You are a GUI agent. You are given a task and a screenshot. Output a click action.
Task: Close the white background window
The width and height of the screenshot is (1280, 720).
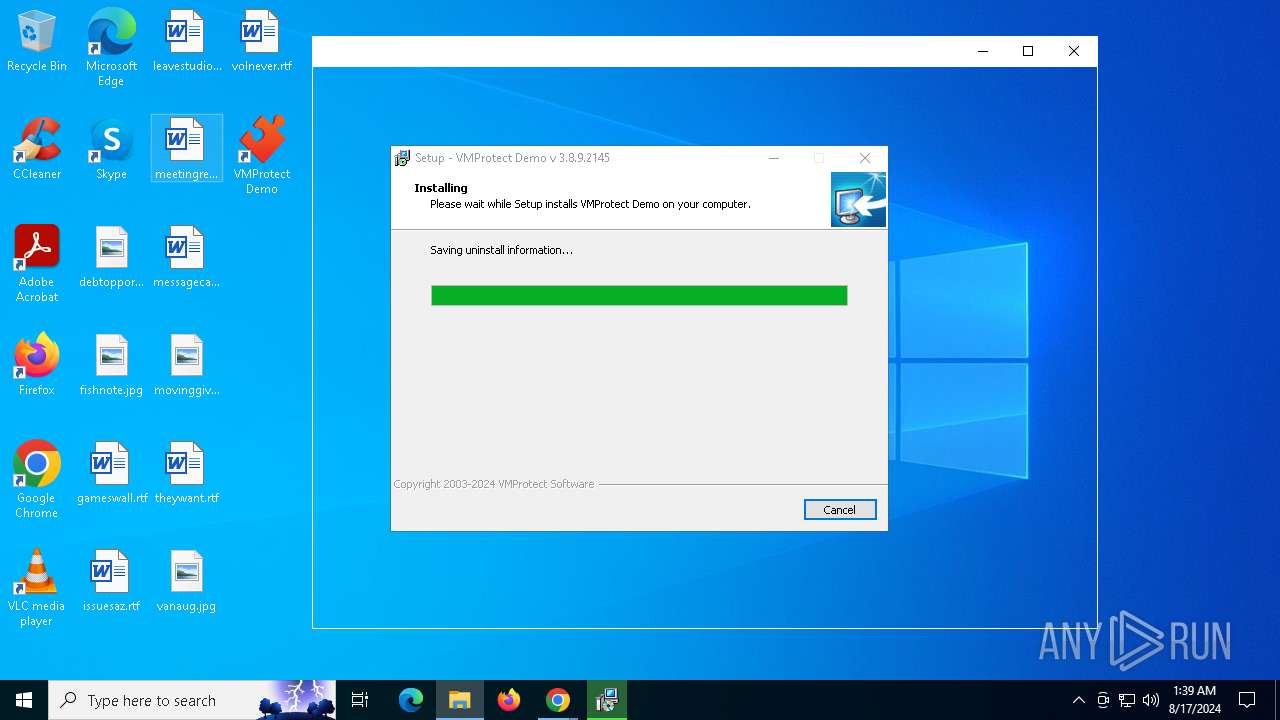click(x=1073, y=51)
